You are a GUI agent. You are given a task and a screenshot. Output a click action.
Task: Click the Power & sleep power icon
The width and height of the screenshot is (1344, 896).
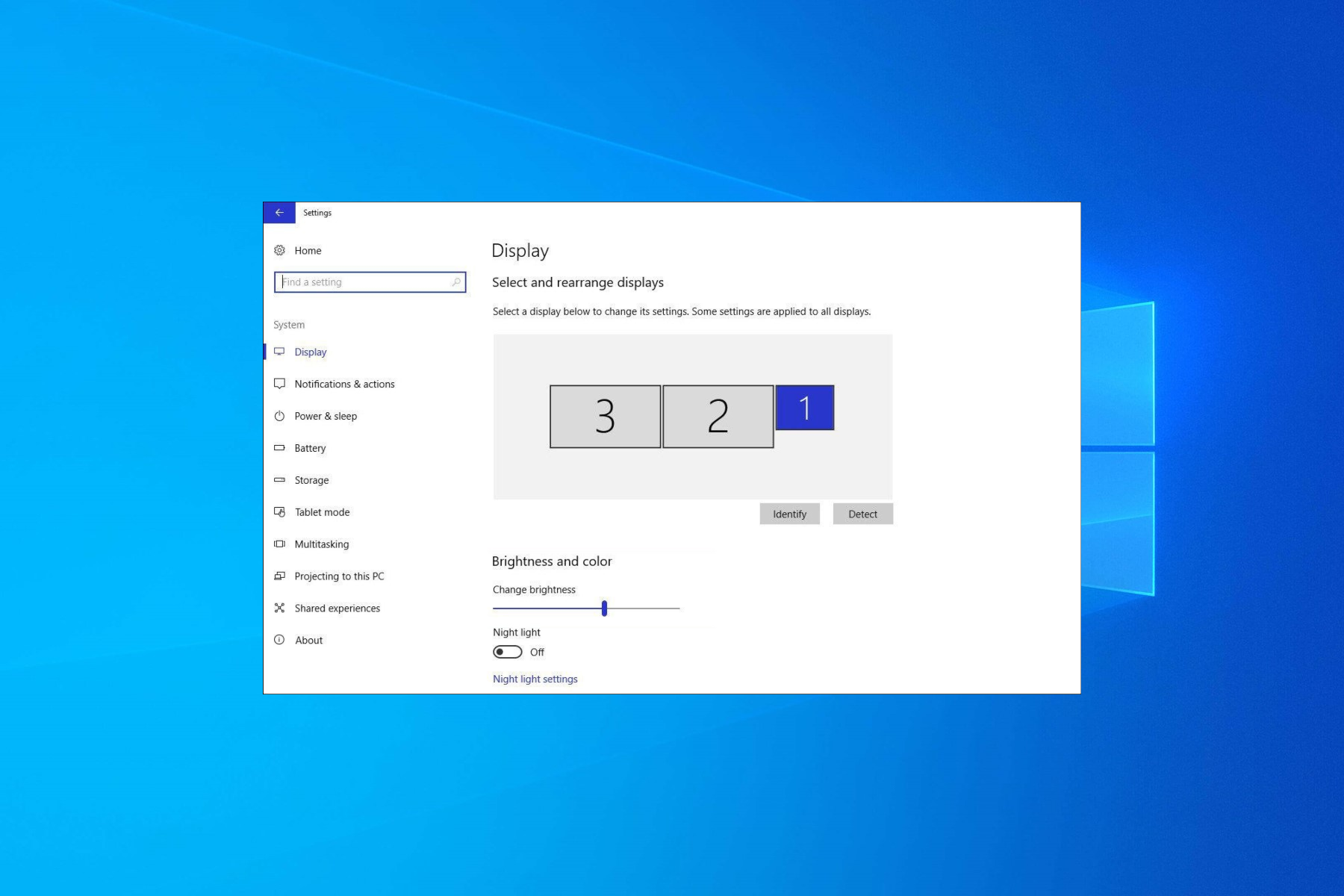279,416
